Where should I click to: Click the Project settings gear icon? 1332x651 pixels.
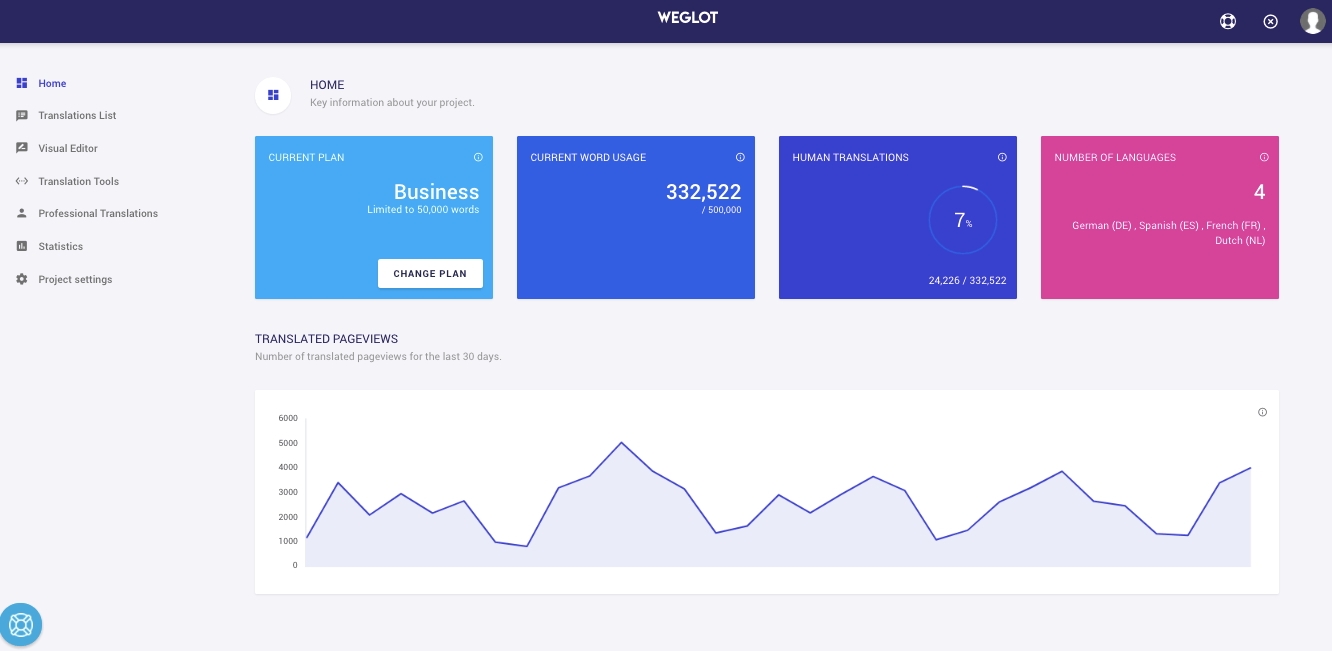pos(22,279)
